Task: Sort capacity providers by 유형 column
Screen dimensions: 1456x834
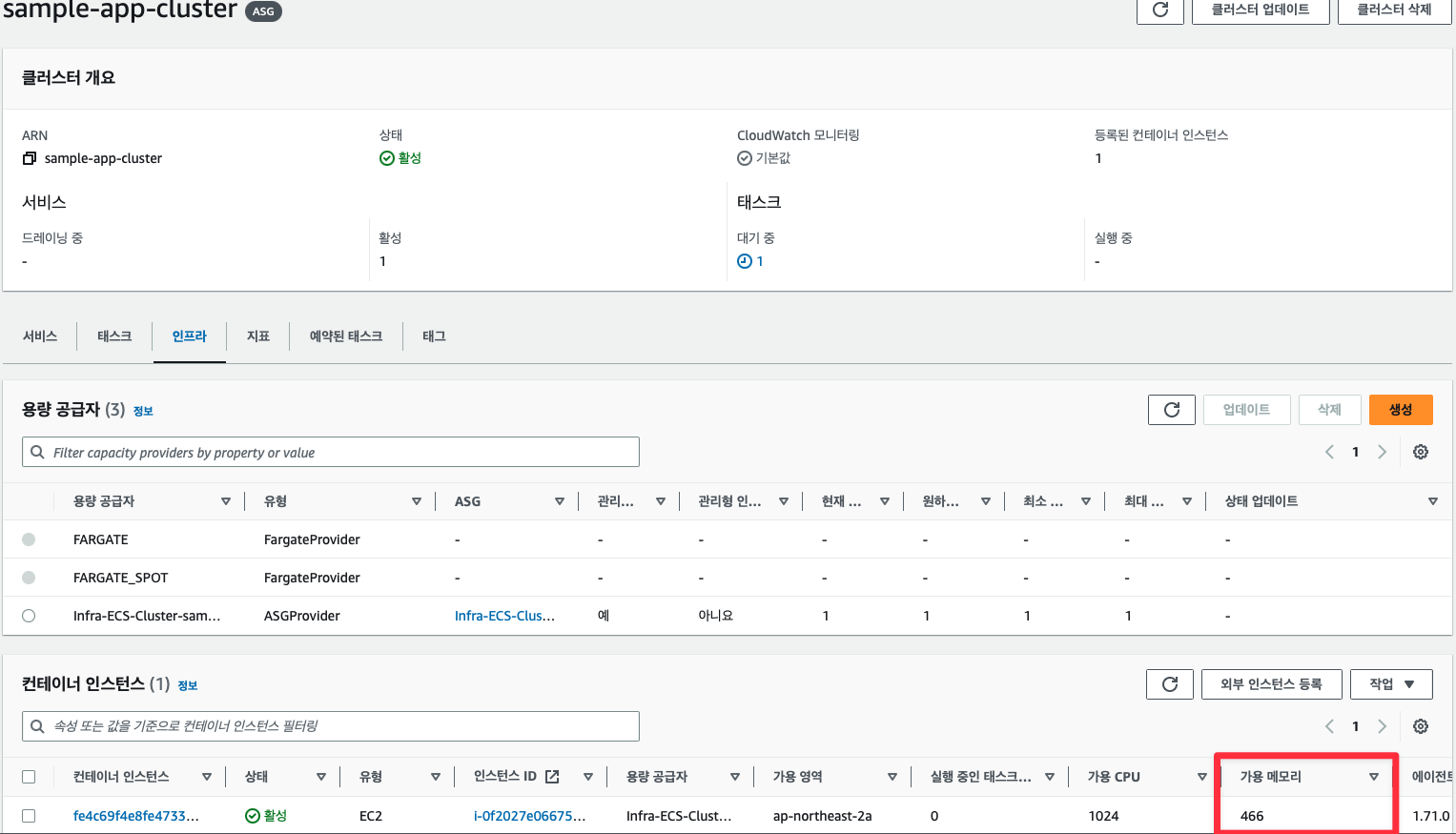Action: pos(417,501)
